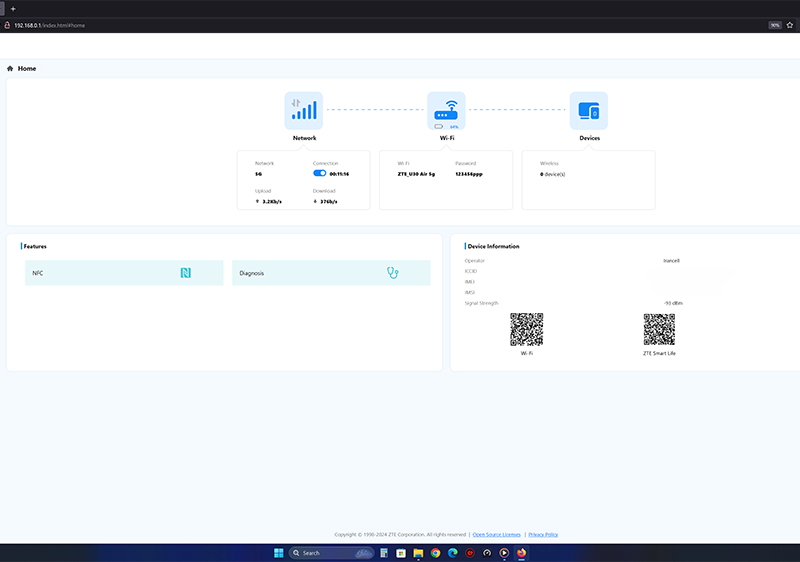The height and width of the screenshot is (562, 800).
Task: Click the browser address bar URL
Action: [x=49, y=25]
